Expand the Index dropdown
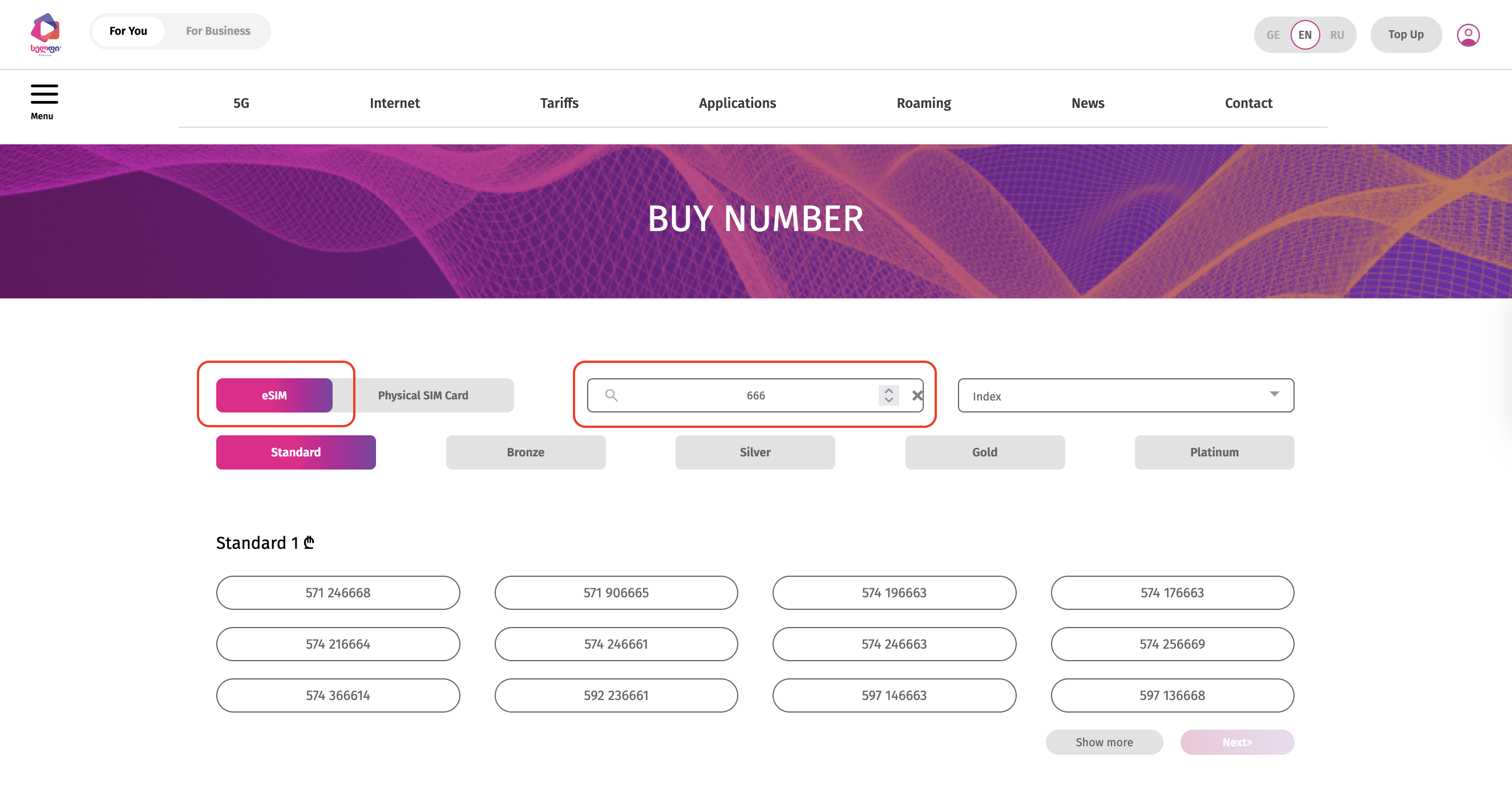Screen dimensions: 1512x809 (x=1125, y=396)
